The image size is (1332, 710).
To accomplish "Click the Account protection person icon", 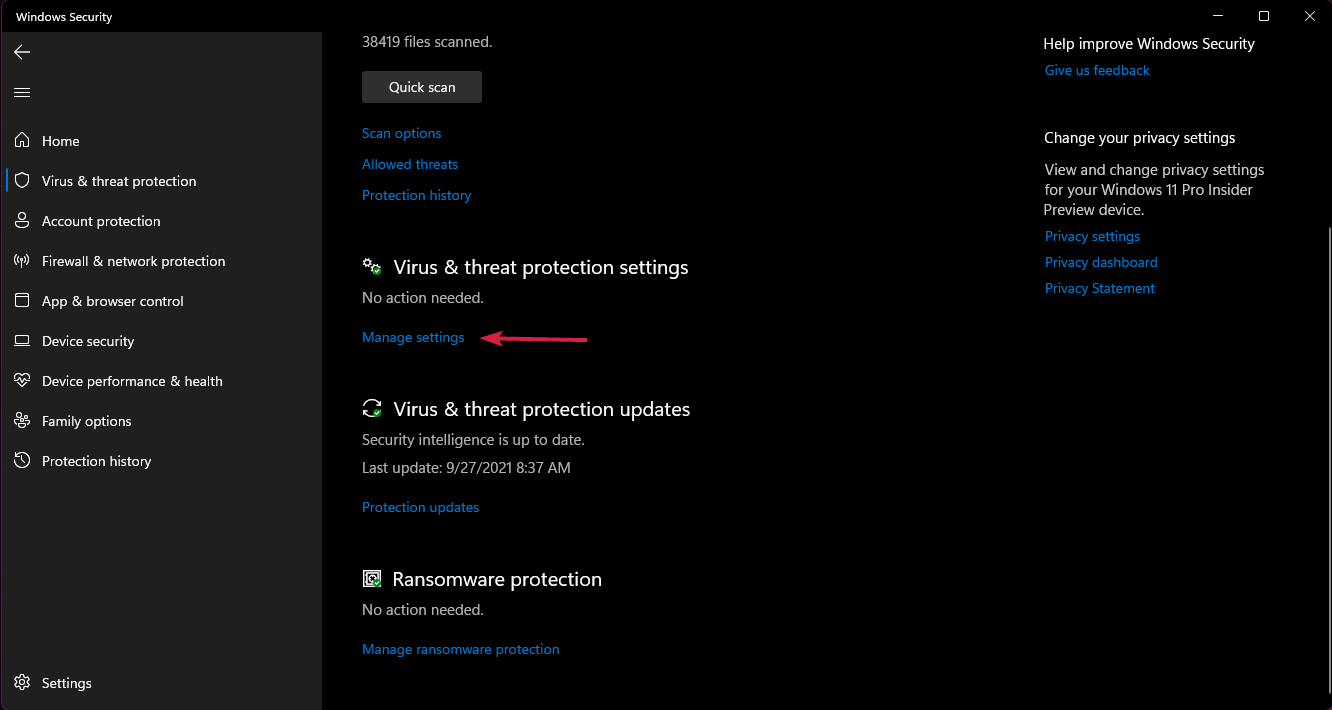I will [x=22, y=221].
